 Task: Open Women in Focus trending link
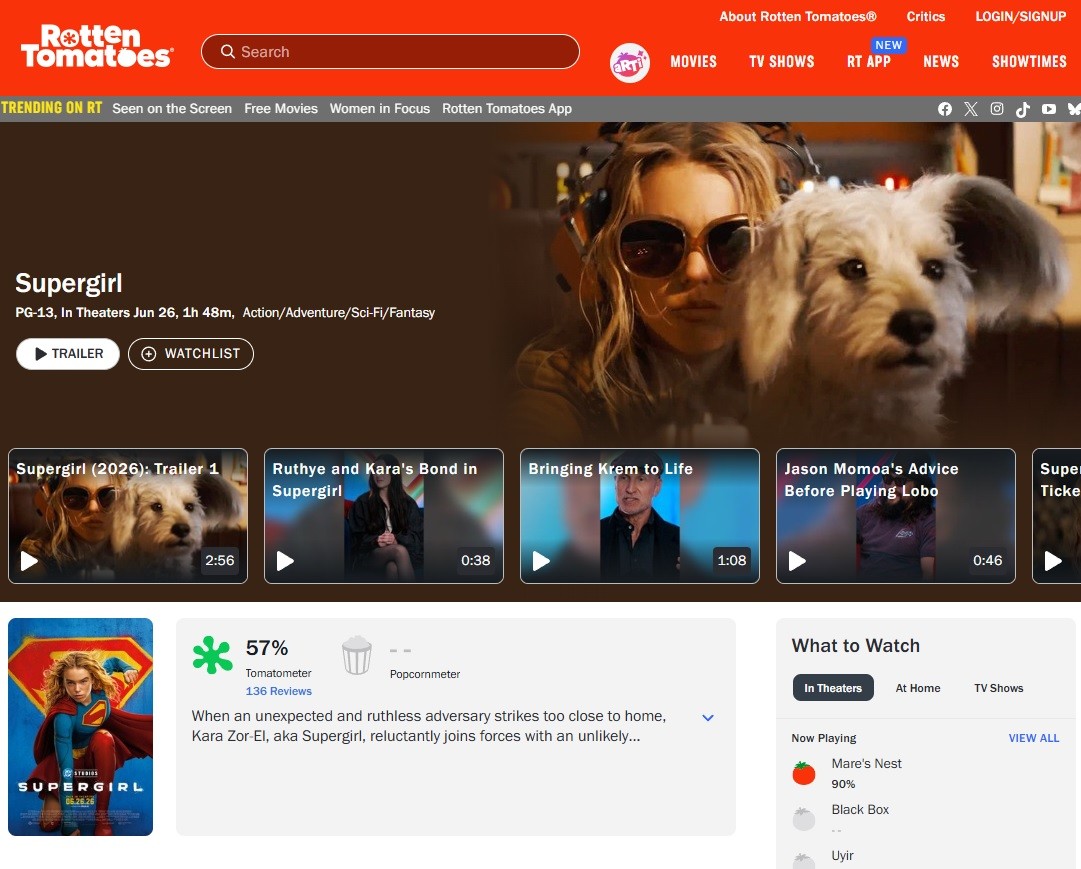pyautogui.click(x=379, y=109)
